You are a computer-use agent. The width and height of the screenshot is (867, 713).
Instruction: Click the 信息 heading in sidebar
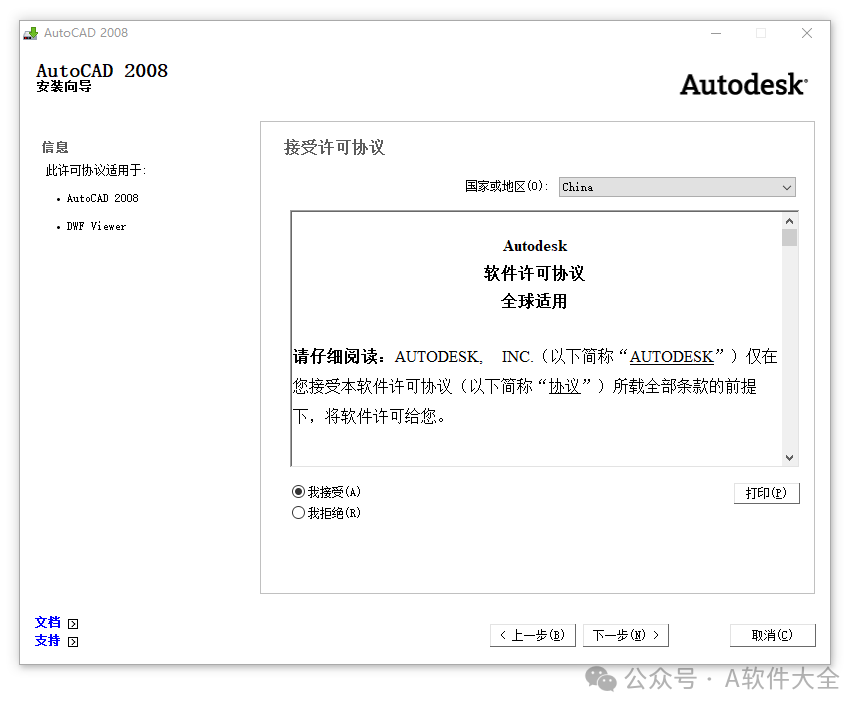(55, 147)
